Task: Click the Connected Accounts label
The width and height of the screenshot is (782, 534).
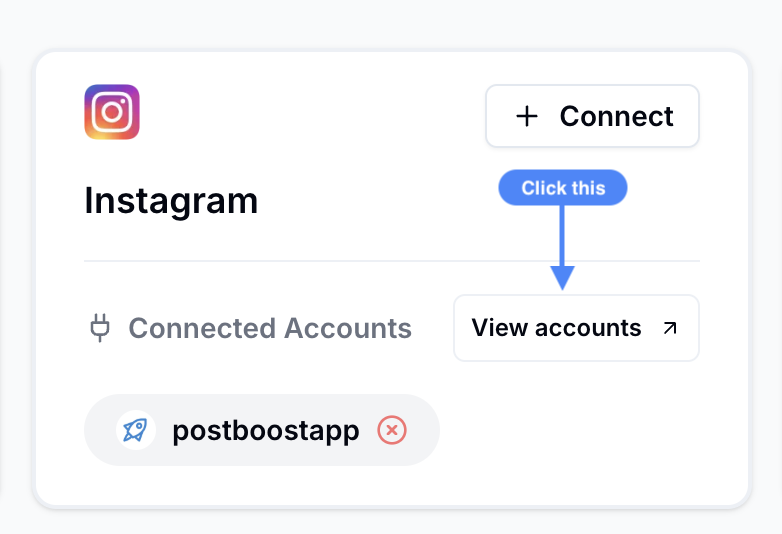Action: [x=270, y=328]
